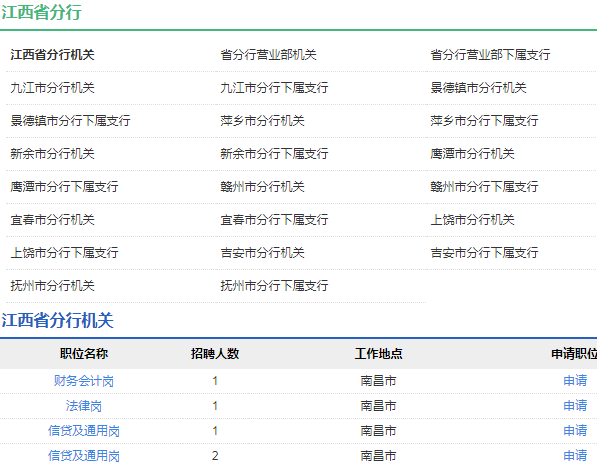Choose 萍乡市分行机关 branch
Viewport: 597px width, 467px height.
(262, 121)
